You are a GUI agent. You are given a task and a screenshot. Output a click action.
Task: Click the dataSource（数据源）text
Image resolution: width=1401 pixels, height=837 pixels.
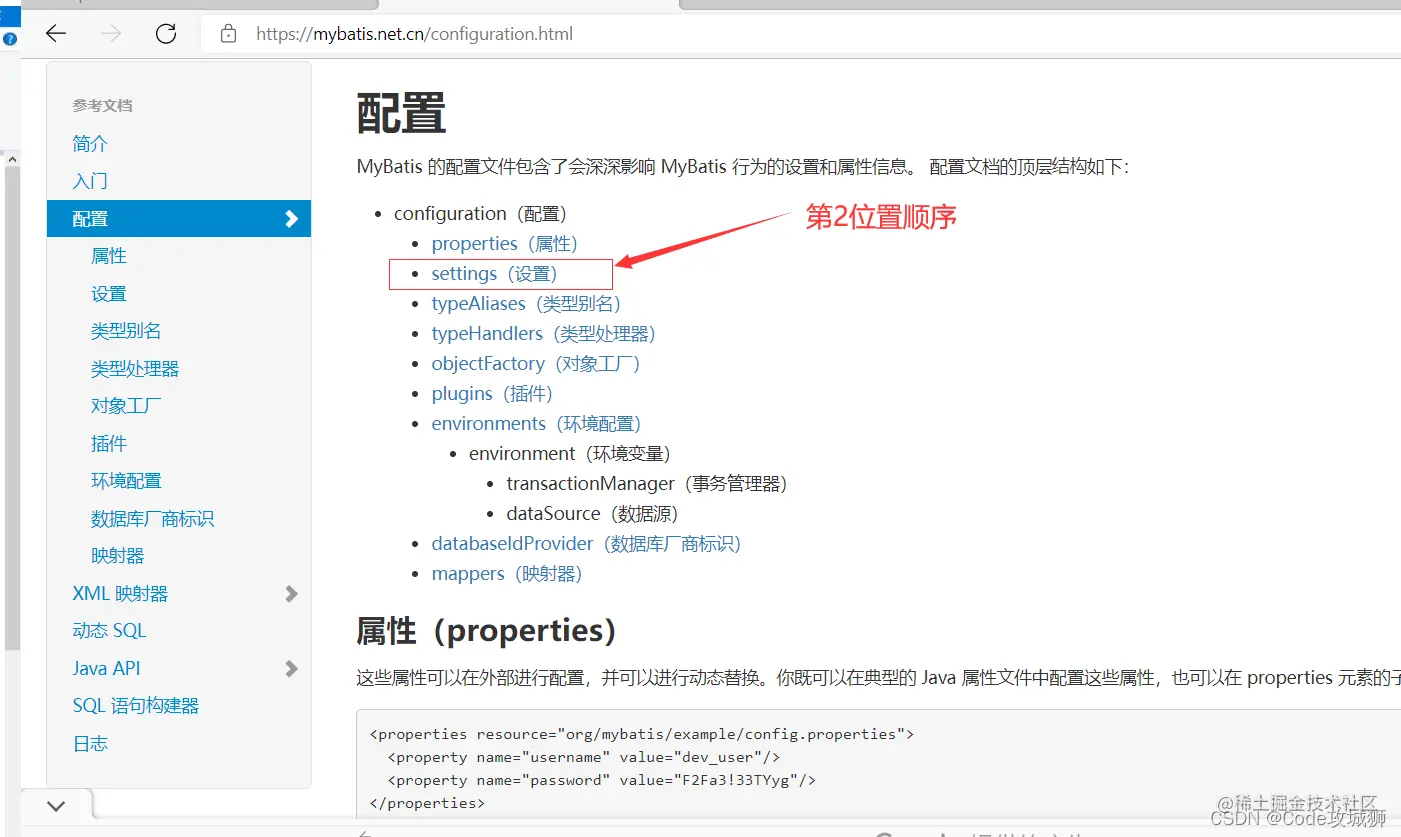point(592,513)
